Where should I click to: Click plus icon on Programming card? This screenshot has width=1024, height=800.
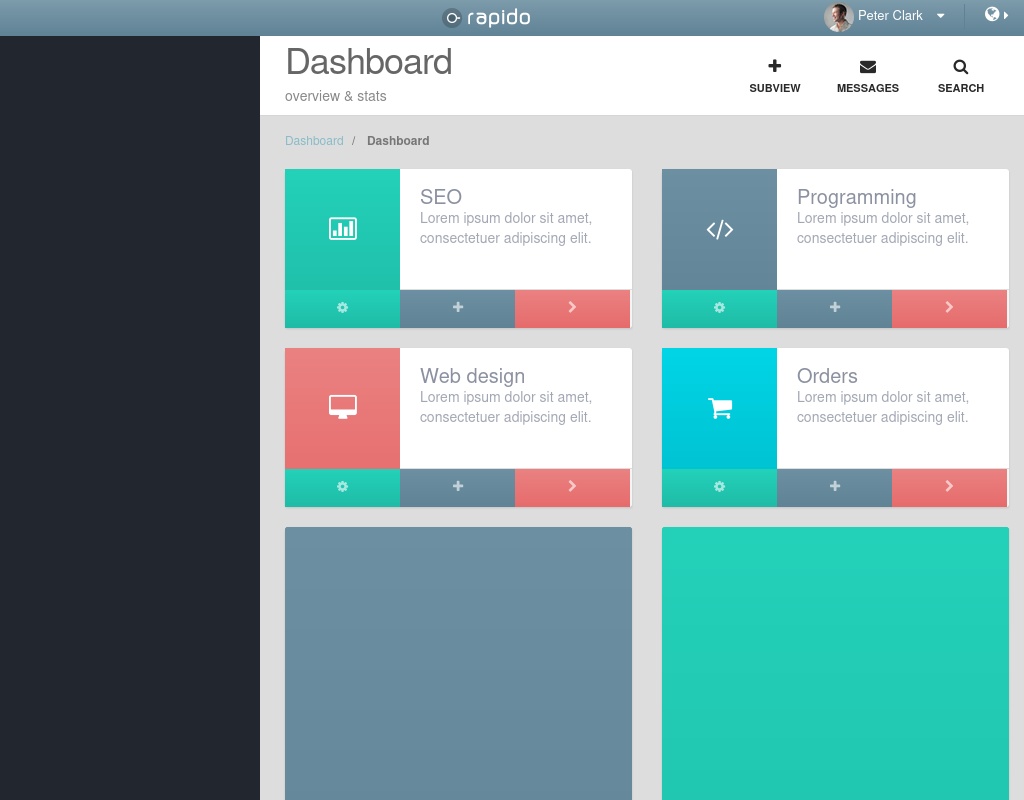834,308
